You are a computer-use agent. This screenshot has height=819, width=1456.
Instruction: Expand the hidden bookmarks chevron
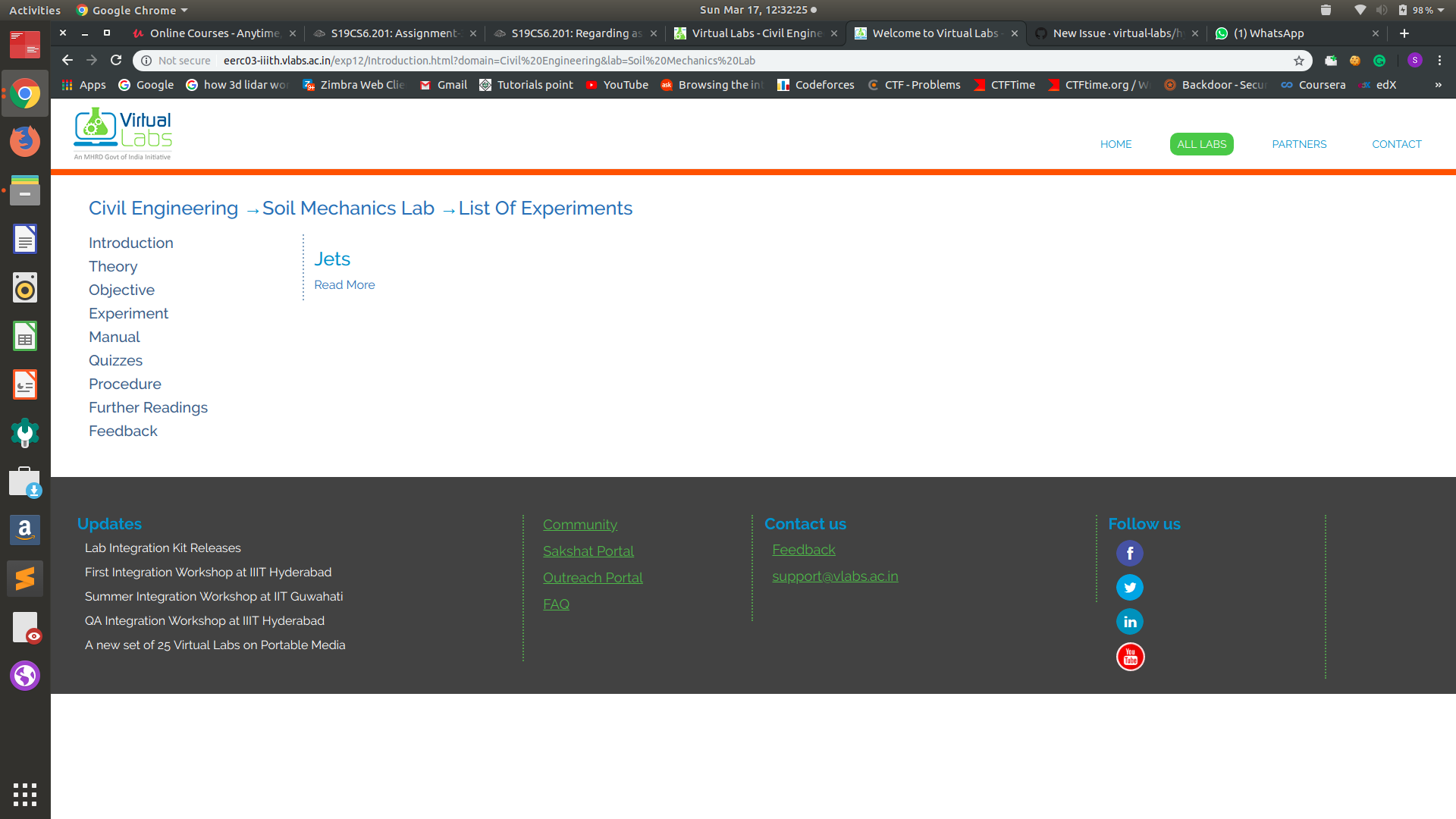[x=1438, y=85]
